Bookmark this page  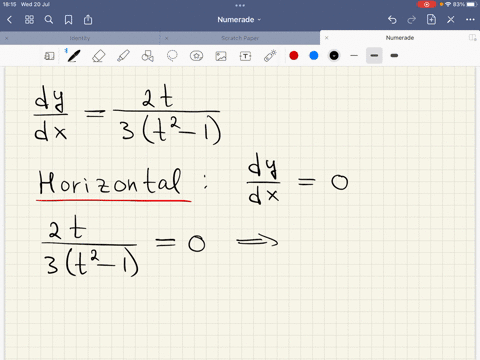point(68,20)
